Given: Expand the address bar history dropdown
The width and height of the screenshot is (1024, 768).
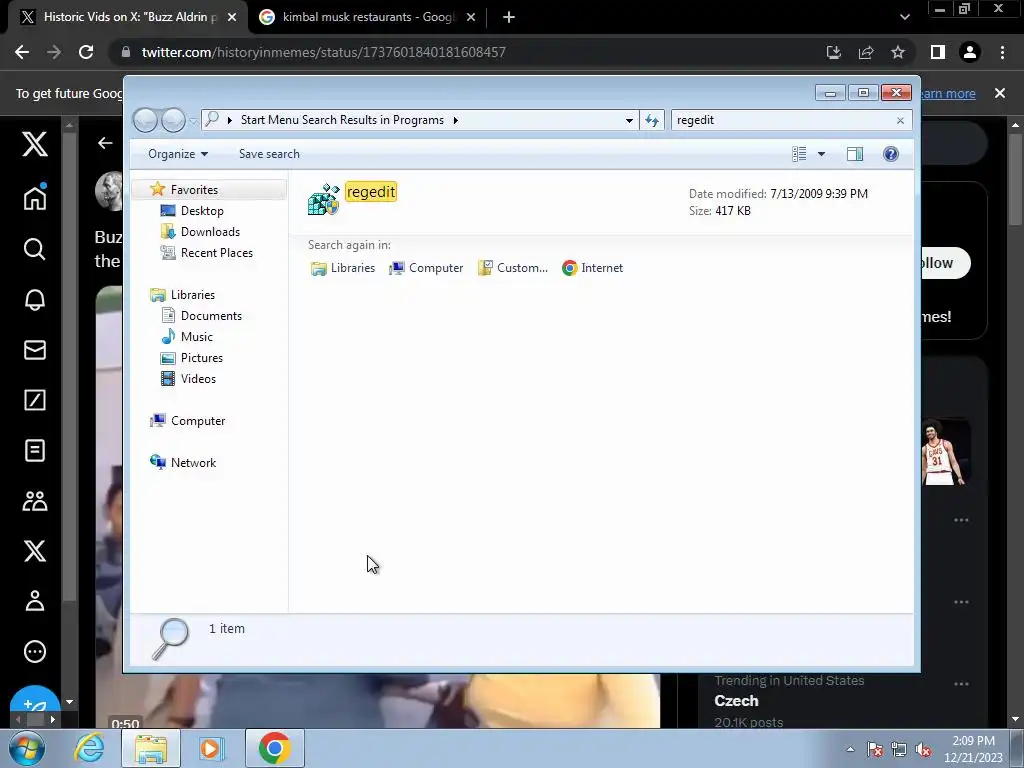Looking at the screenshot, I should point(629,121).
